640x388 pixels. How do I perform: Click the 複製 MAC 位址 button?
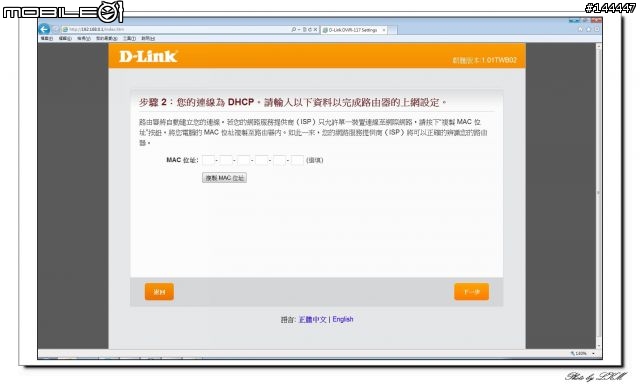click(x=224, y=178)
